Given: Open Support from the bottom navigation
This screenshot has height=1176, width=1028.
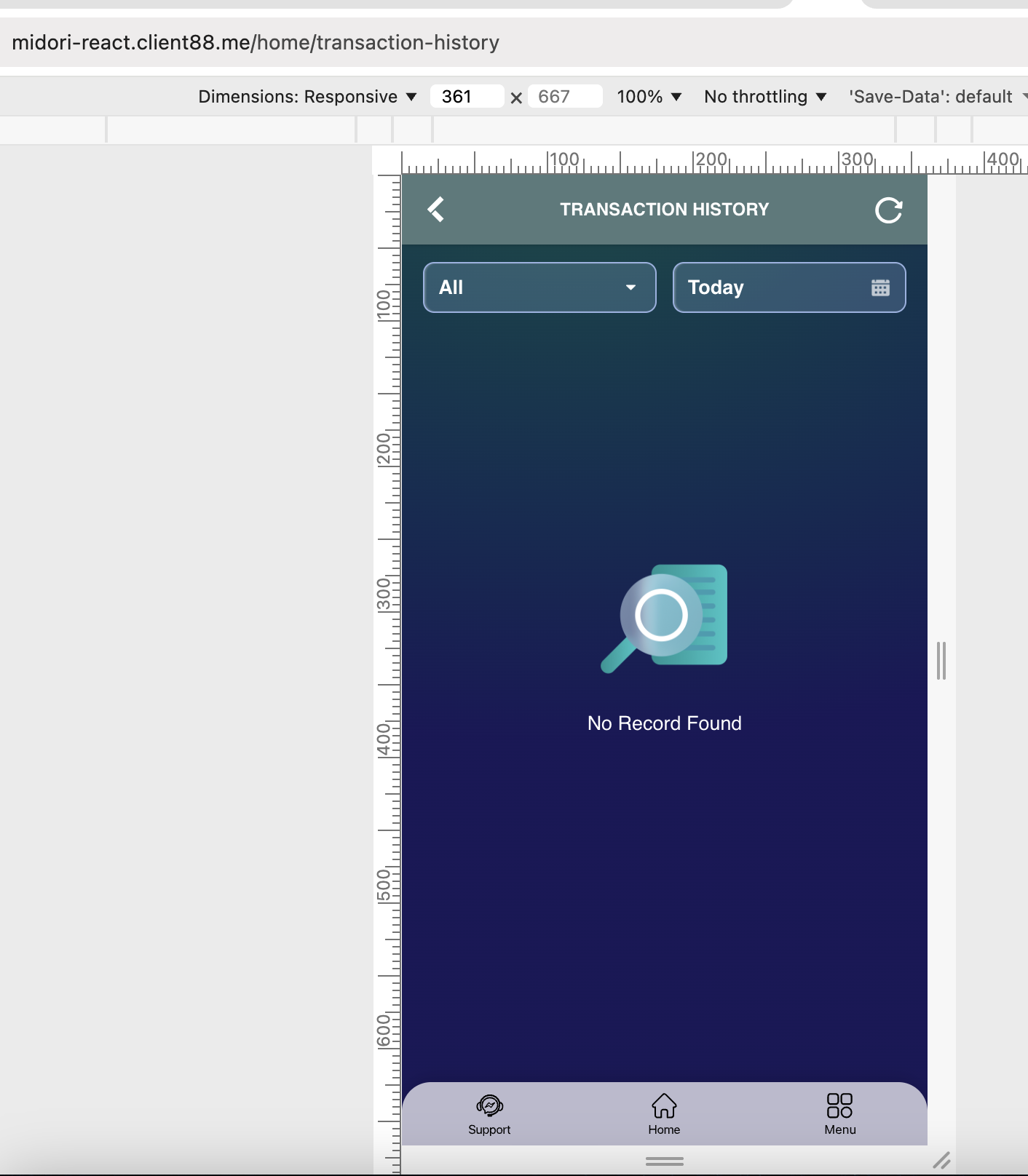Looking at the screenshot, I should [489, 1114].
